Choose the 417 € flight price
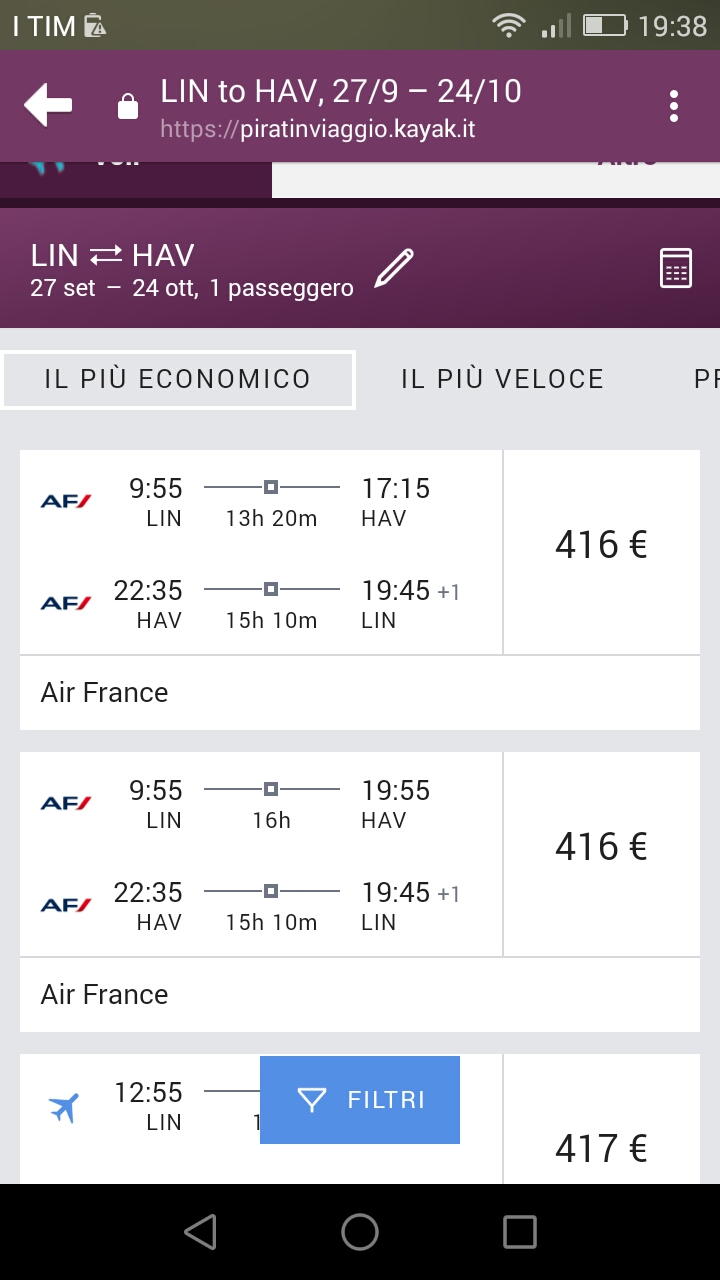Viewport: 720px width, 1280px height. click(601, 1150)
